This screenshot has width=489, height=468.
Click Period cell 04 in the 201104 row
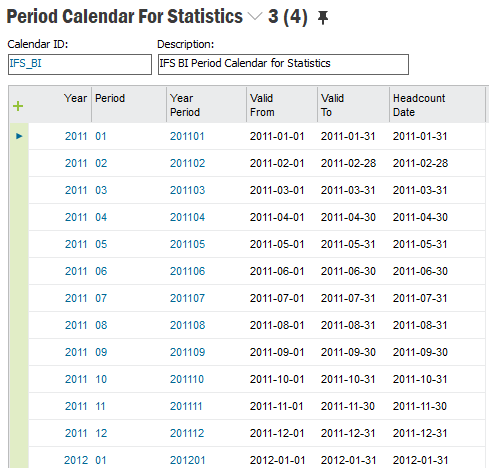click(x=101, y=217)
